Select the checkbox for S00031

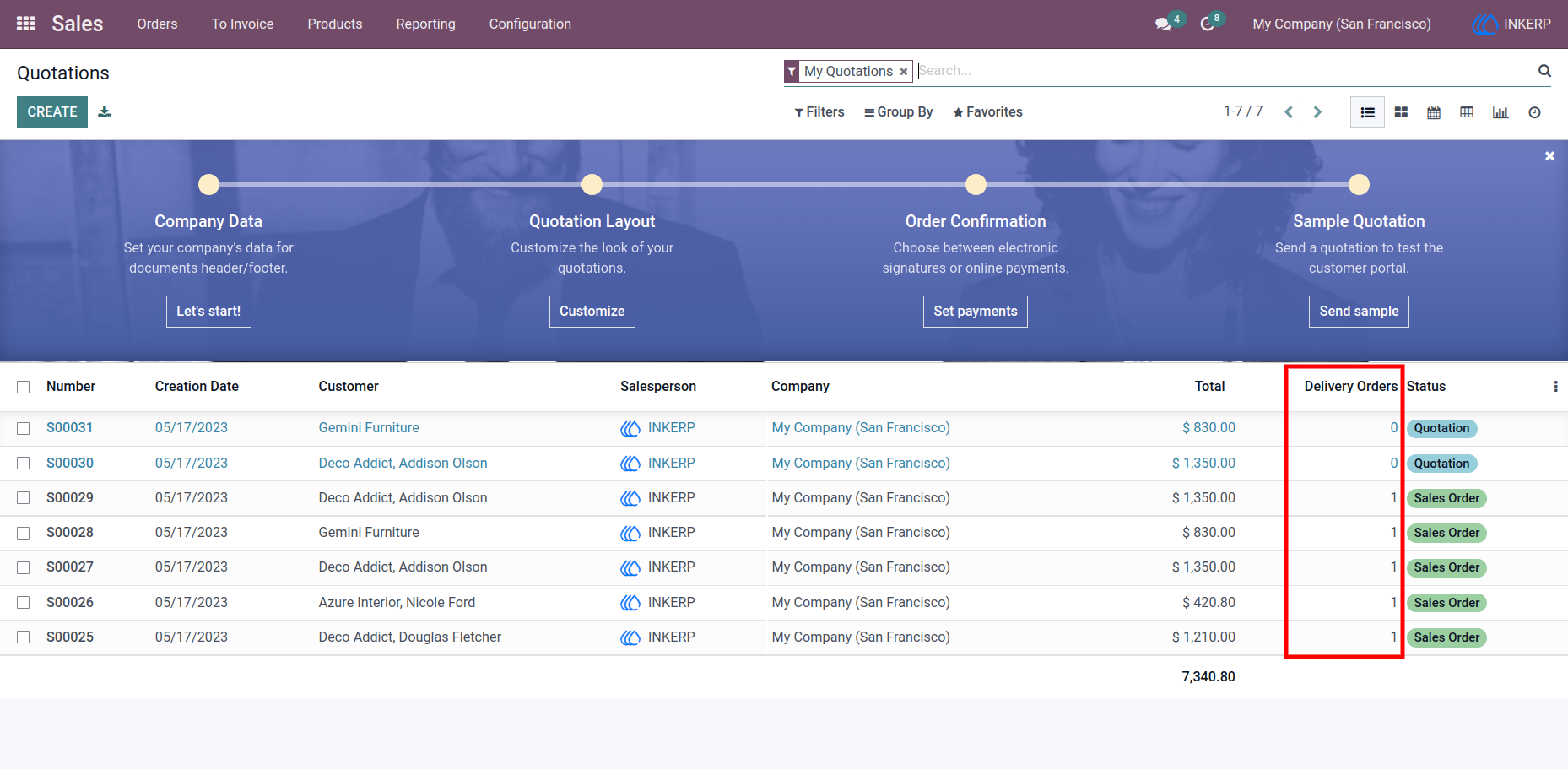pos(24,428)
